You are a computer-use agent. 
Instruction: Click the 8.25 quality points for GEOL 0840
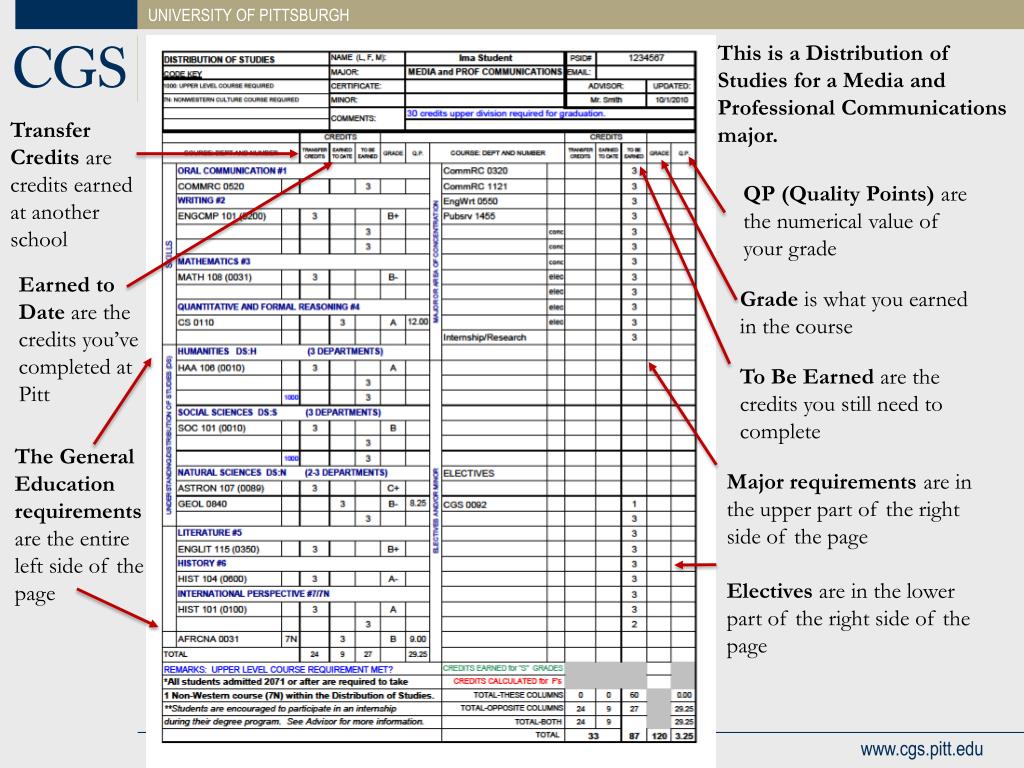click(x=418, y=504)
